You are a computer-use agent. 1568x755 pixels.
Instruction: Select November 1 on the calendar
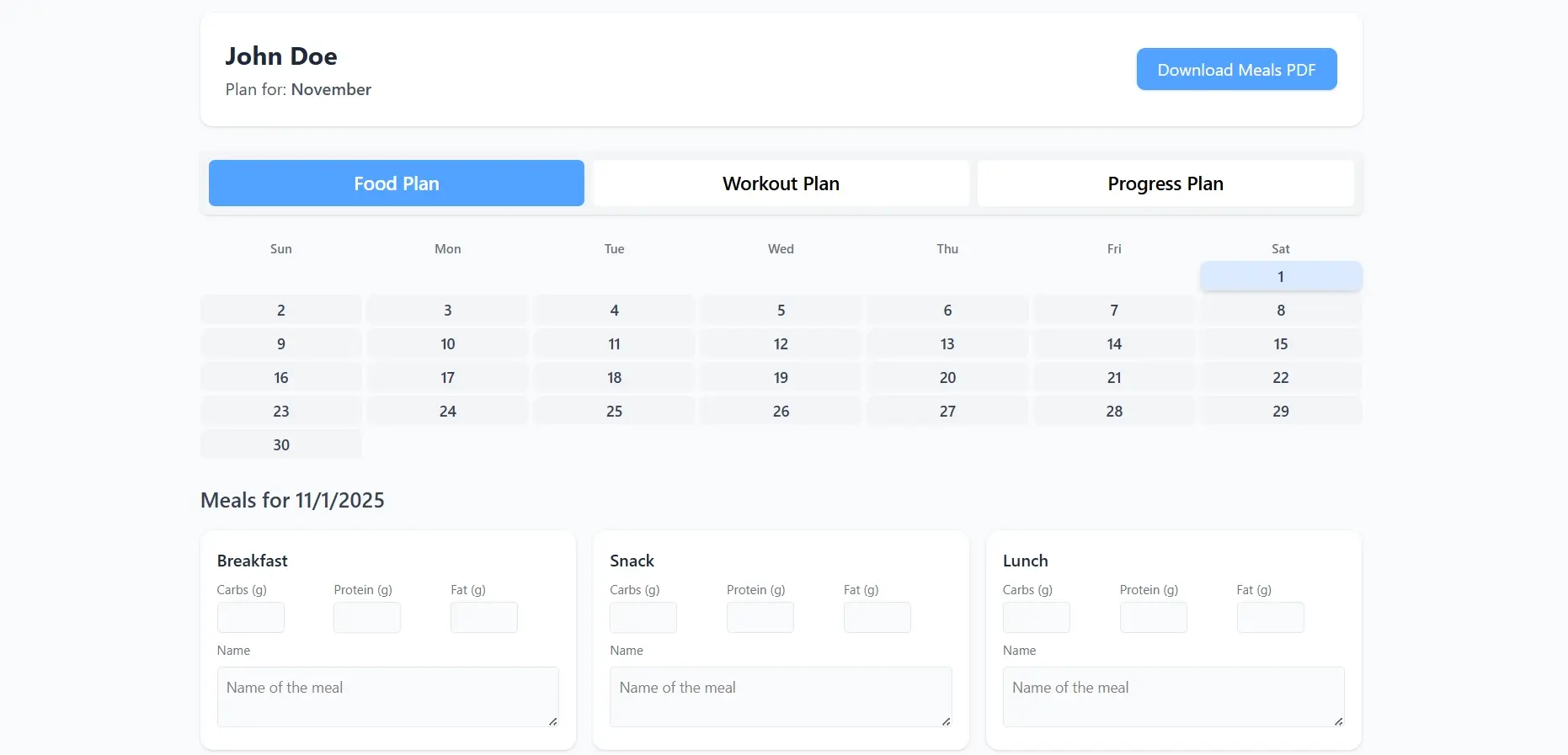point(1280,277)
